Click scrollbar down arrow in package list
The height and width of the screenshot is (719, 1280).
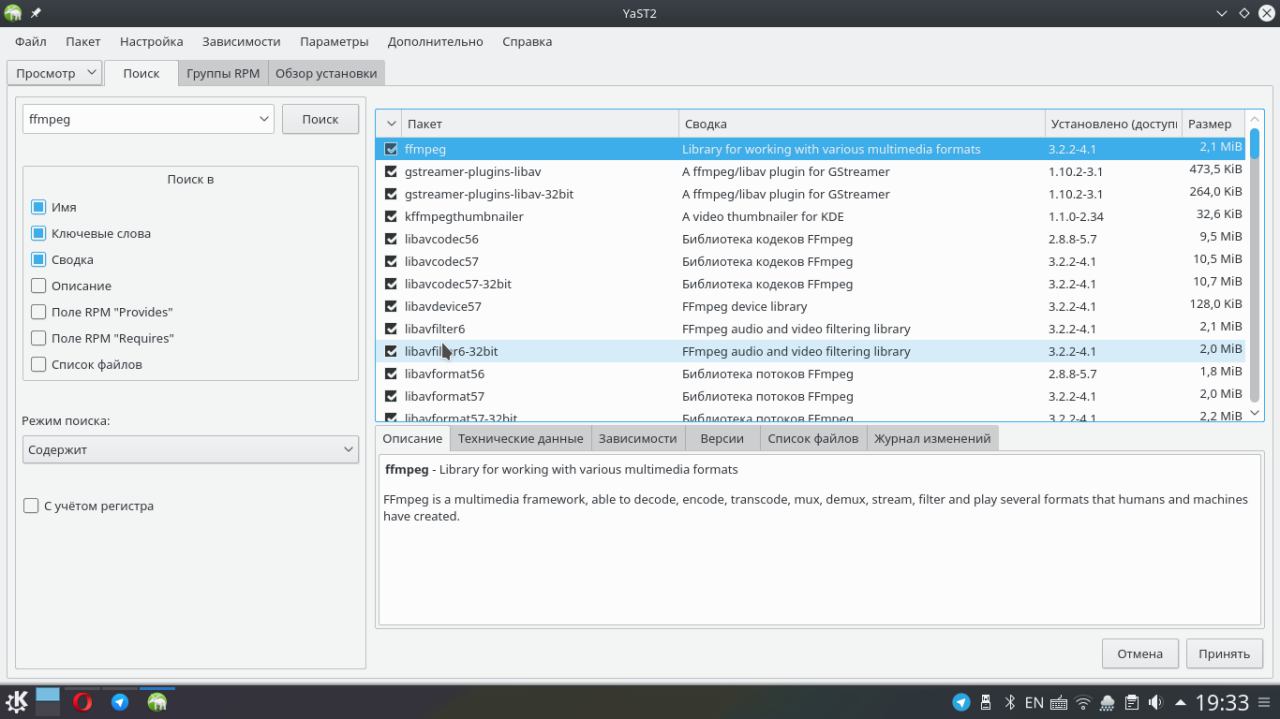point(1255,413)
